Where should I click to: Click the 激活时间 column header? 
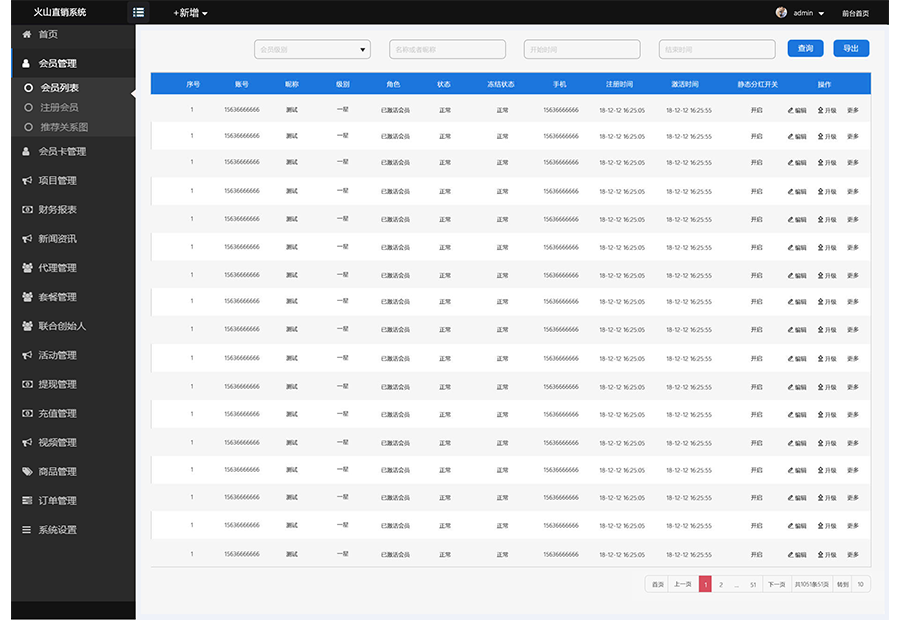click(x=685, y=84)
